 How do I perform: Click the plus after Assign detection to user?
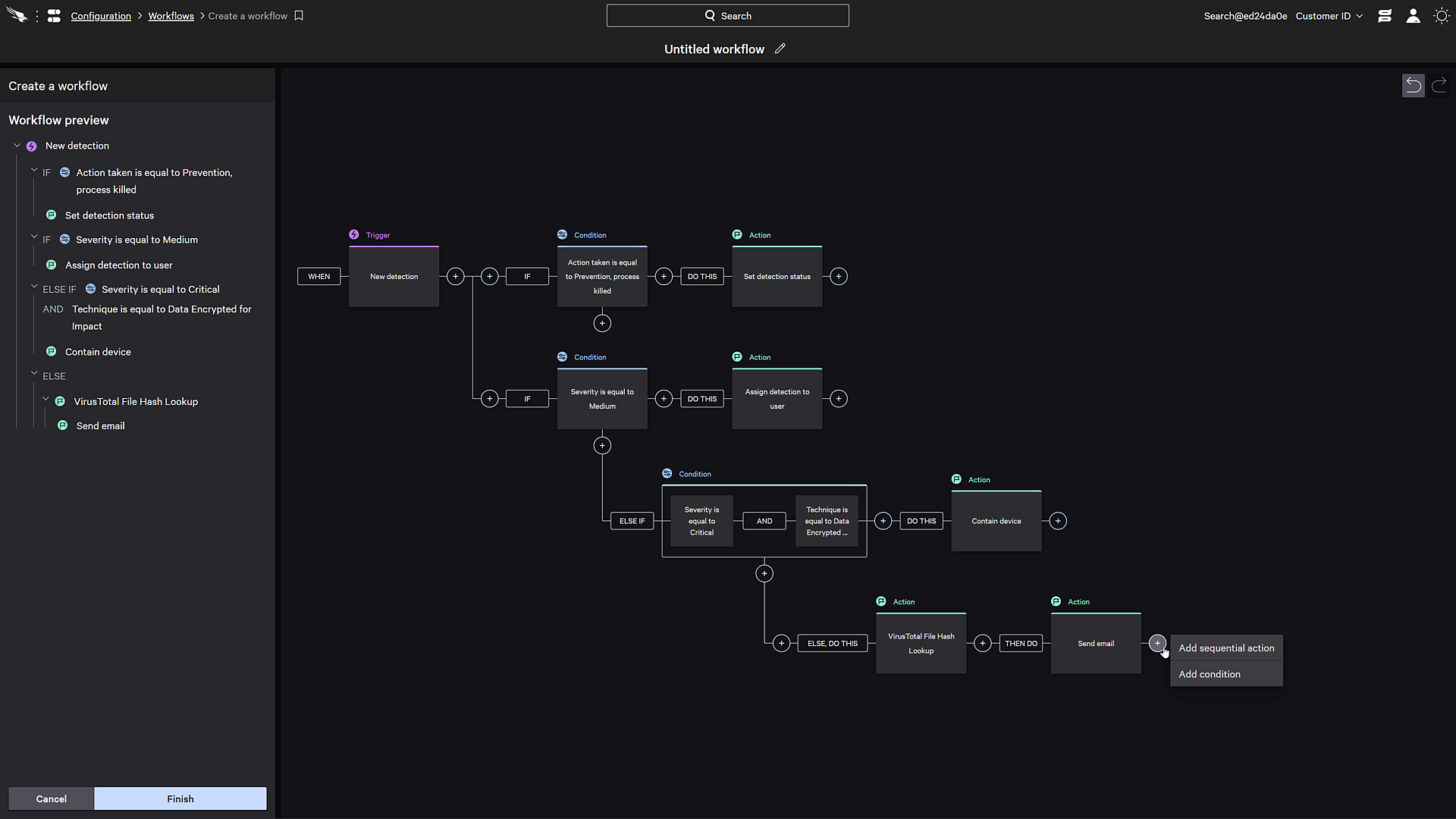click(x=838, y=399)
